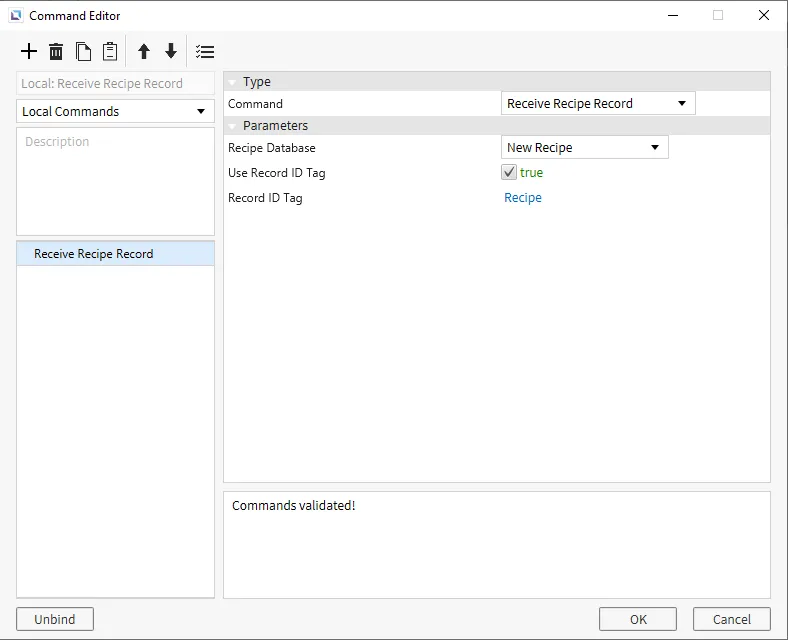Copy the selected command
The image size is (788, 640).
(84, 52)
